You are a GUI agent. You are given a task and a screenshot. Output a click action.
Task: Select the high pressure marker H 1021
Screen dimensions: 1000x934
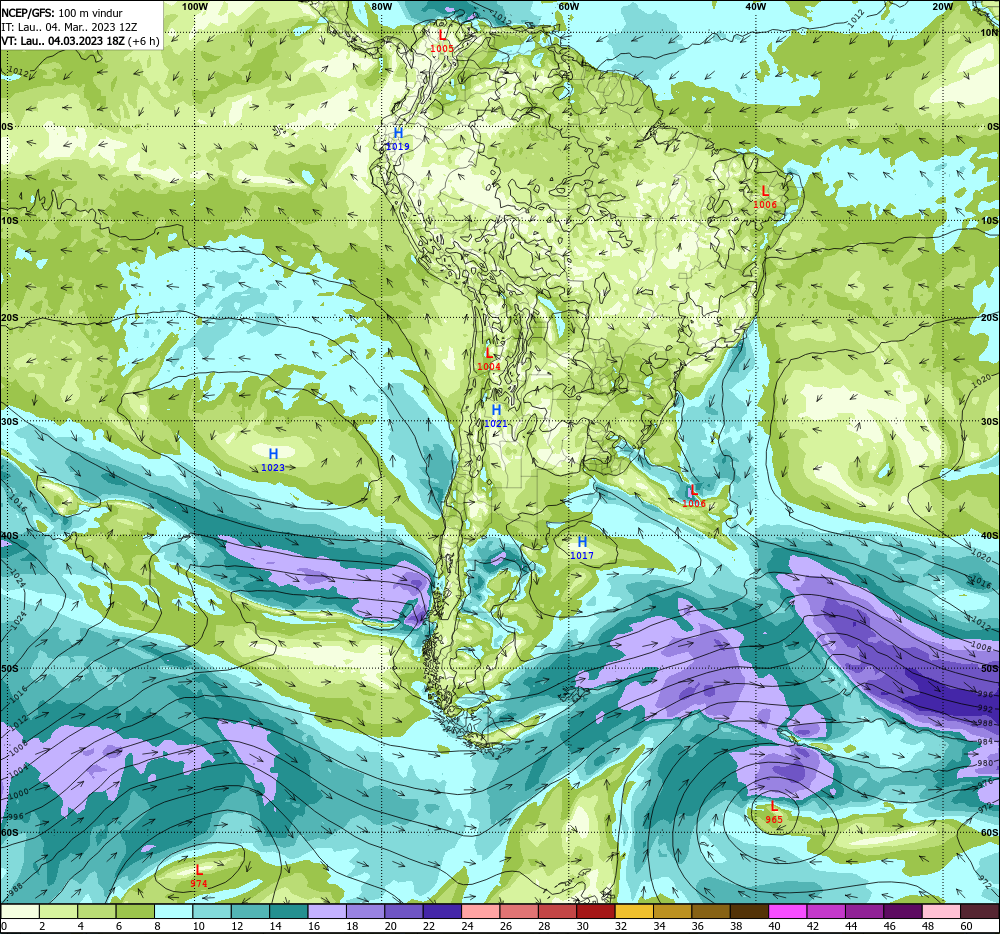(x=496, y=416)
